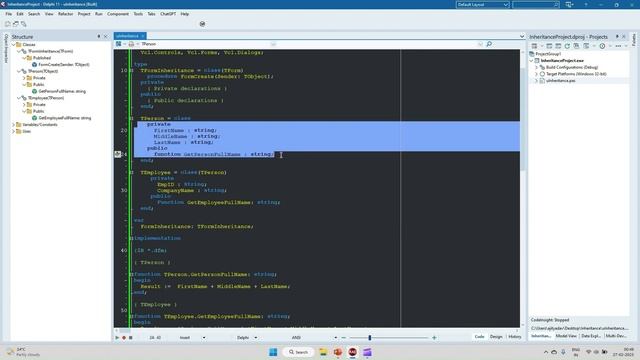Adjust the editor zoom slider handle
This screenshot has height=360, width=640.
pyautogui.click(x=370, y=338)
